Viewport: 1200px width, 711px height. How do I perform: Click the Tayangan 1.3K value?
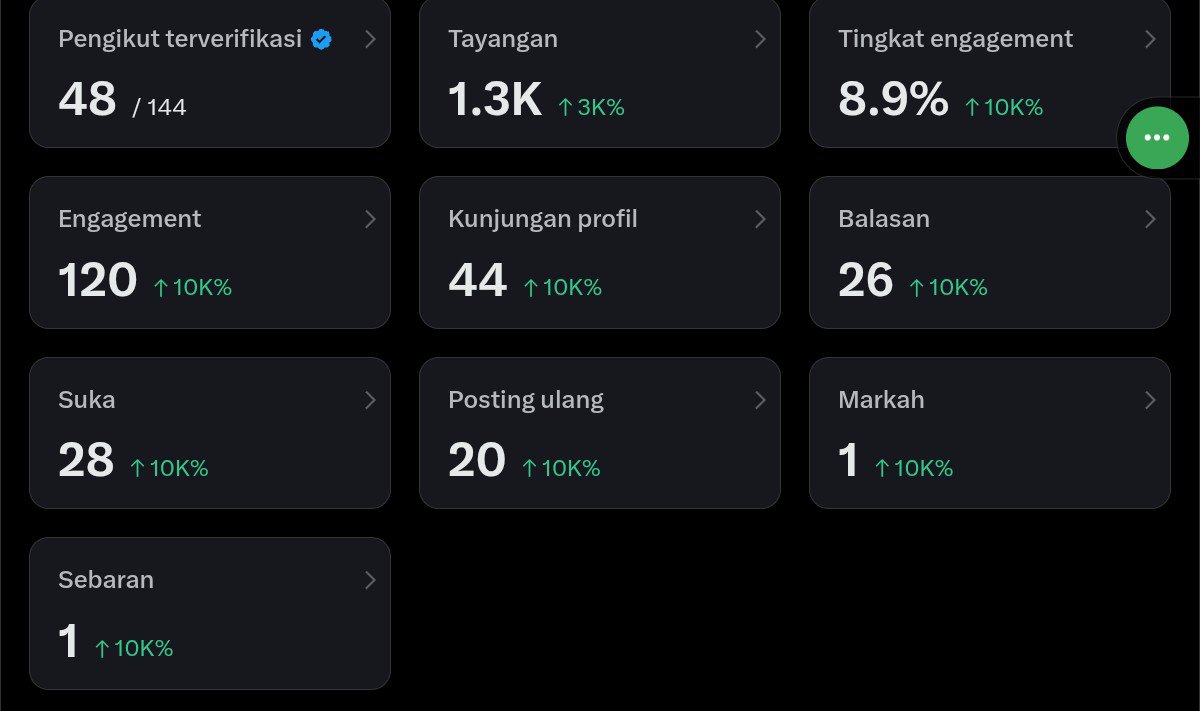pos(495,100)
